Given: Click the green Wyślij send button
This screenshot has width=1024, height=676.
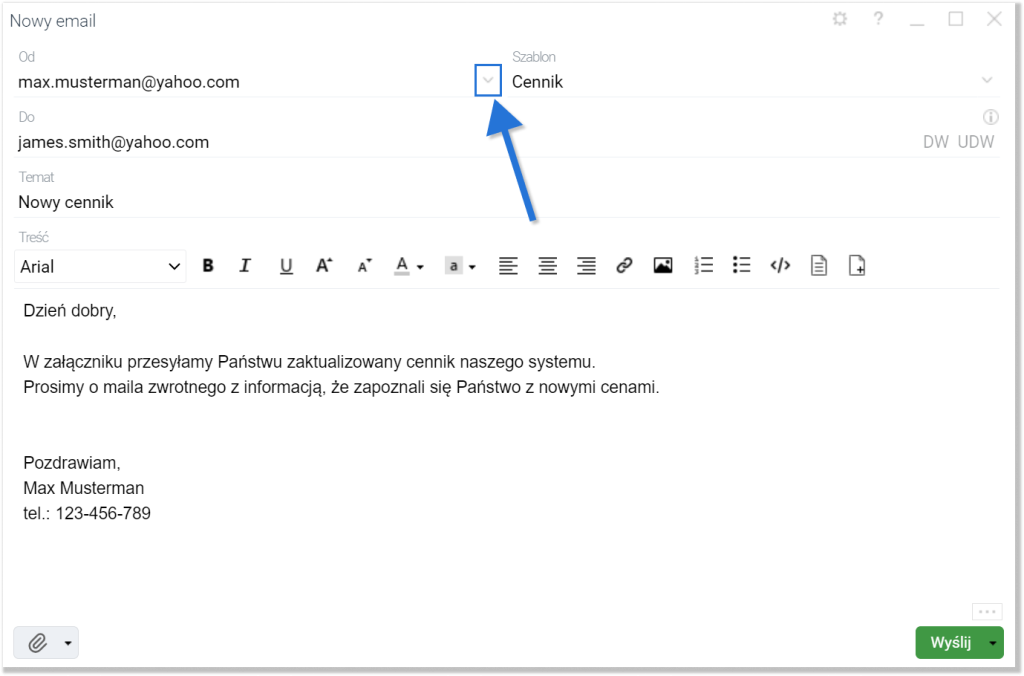Looking at the screenshot, I should 950,643.
